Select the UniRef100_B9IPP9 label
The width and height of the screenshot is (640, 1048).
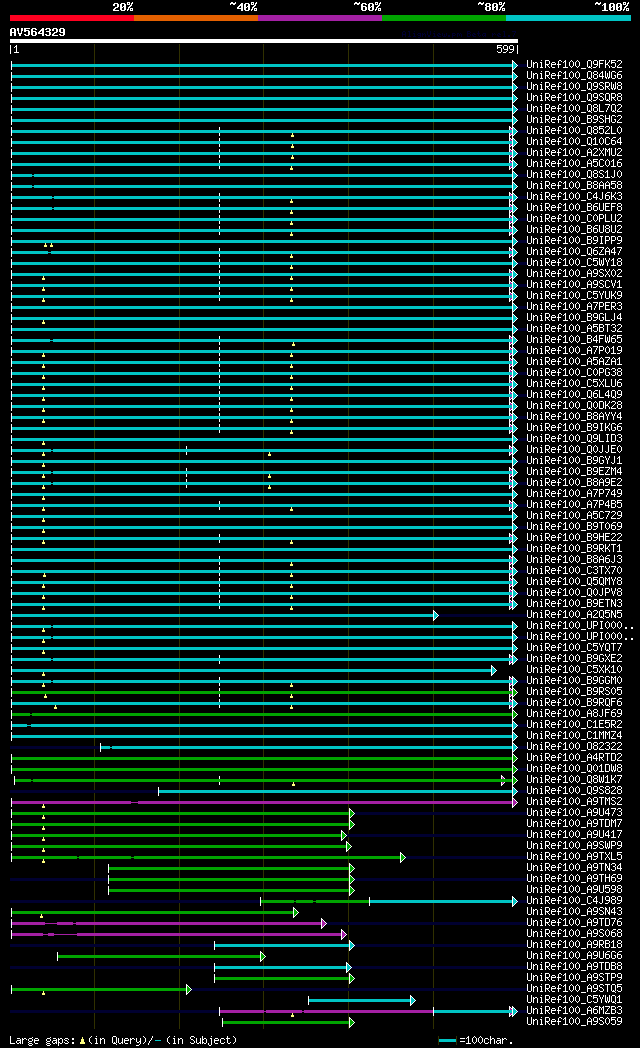pyautogui.click(x=574, y=241)
